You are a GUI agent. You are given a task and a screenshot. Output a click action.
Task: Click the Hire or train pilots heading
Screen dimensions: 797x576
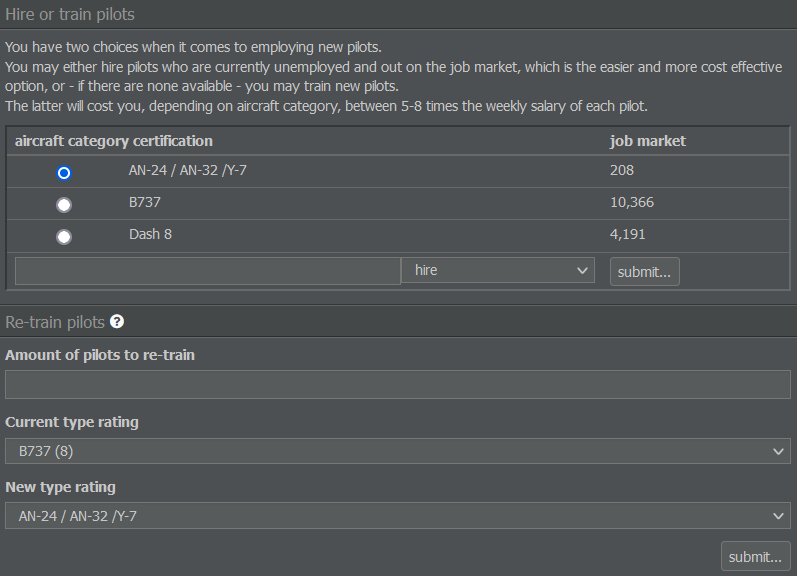coord(70,14)
